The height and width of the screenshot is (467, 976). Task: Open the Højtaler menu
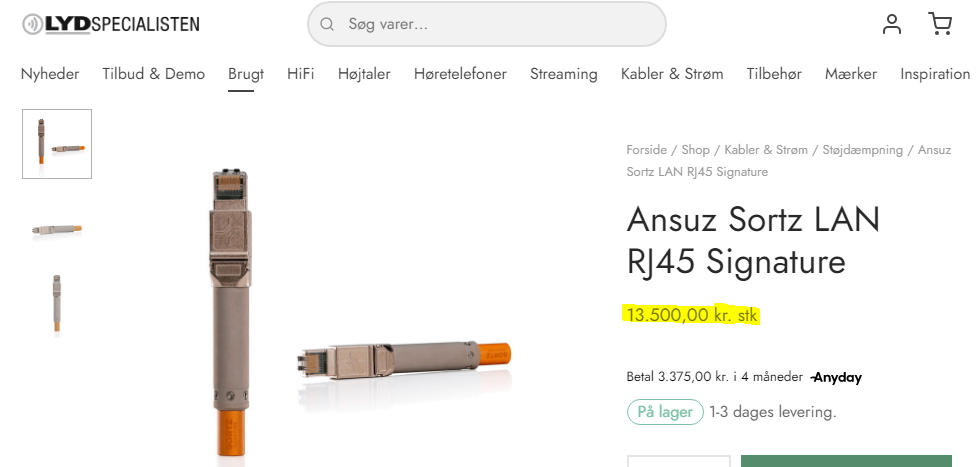364,74
